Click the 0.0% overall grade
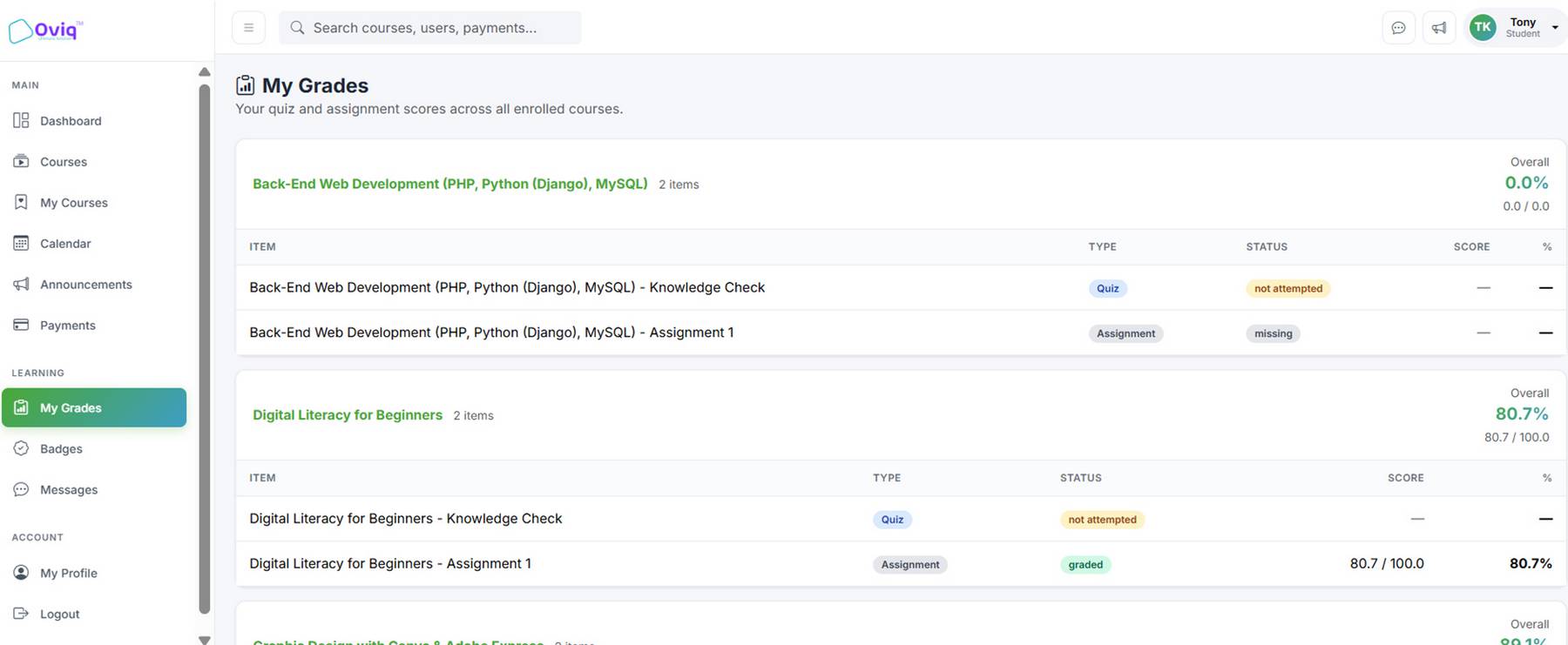This screenshot has height=645, width=1568. pos(1526,183)
